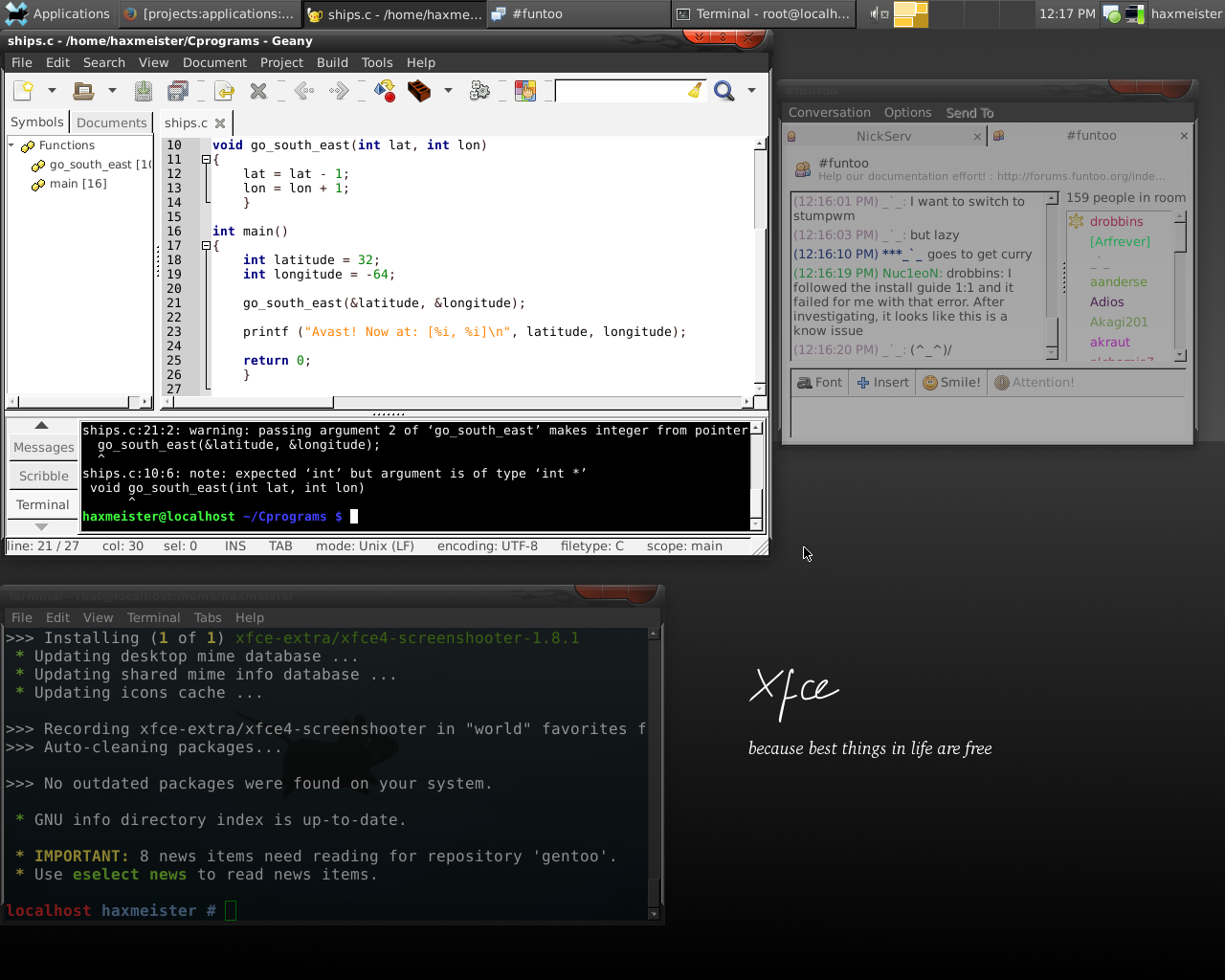Image resolution: width=1225 pixels, height=980 pixels.
Task: Click the magnifier Find icon in toolbar
Action: coord(724,91)
